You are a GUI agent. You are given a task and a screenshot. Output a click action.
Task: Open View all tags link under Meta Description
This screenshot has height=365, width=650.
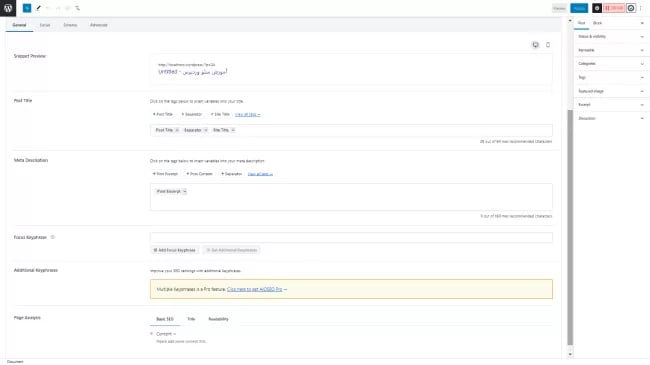(x=260, y=174)
